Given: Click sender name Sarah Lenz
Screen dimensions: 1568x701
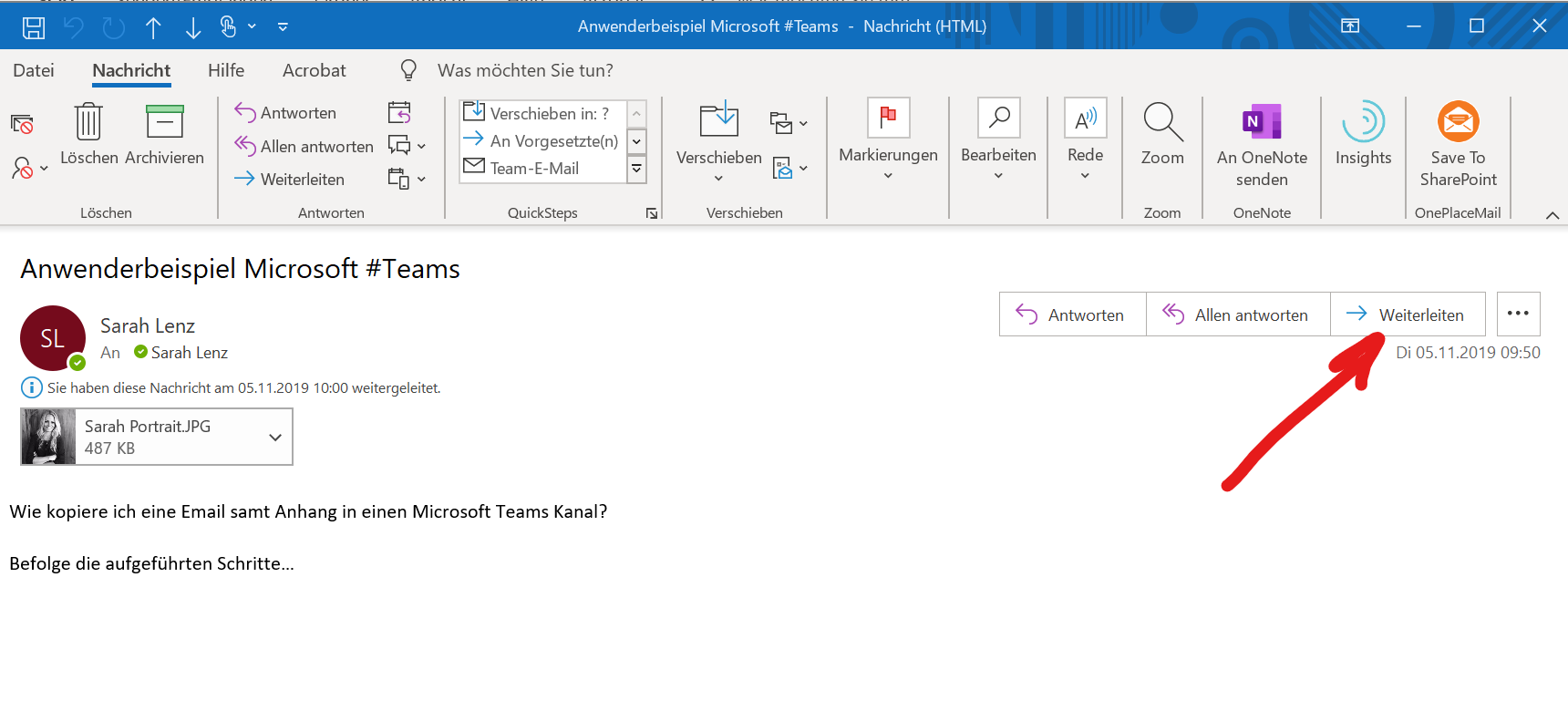Looking at the screenshot, I should [148, 326].
